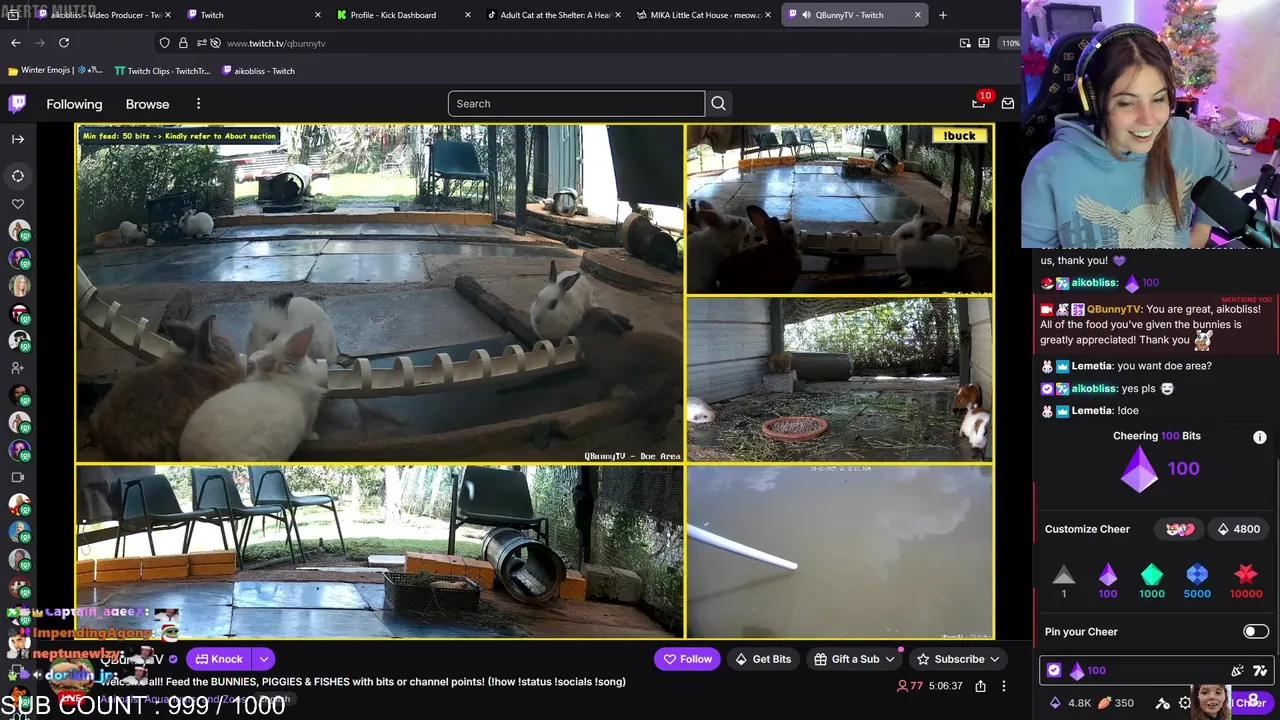Expand the Gift a Sub dropdown
This screenshot has height=720, width=1280.
pos(889,659)
